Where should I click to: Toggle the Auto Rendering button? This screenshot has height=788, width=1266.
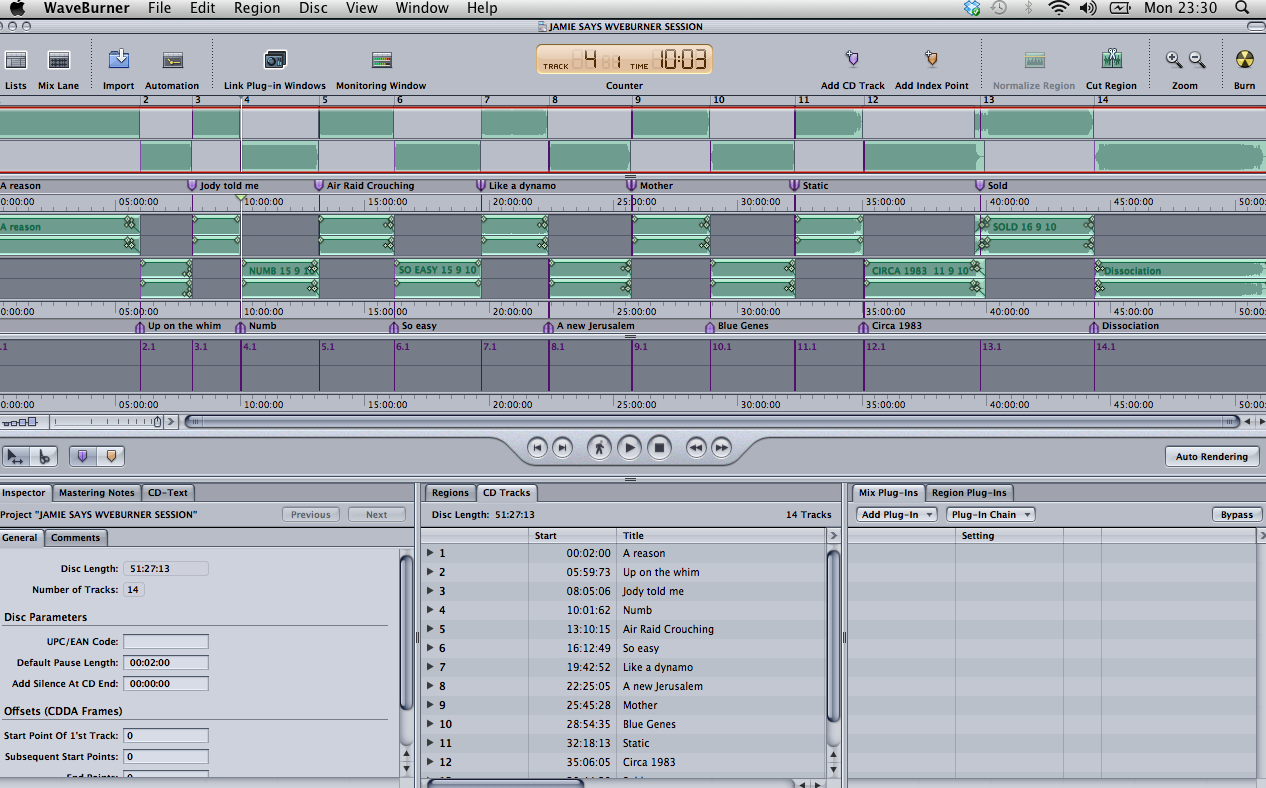click(1211, 457)
